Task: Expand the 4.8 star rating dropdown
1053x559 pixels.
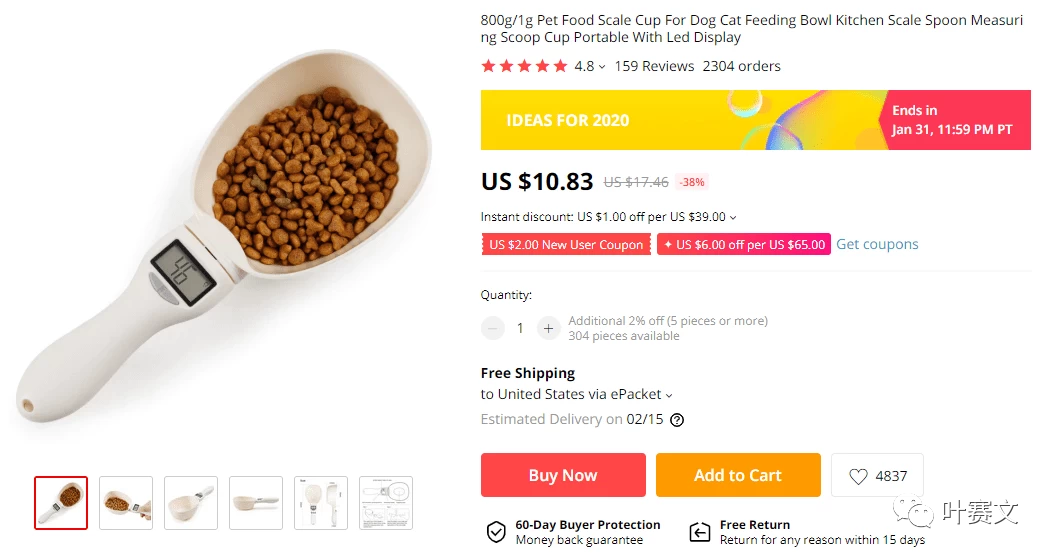Action: coord(602,67)
